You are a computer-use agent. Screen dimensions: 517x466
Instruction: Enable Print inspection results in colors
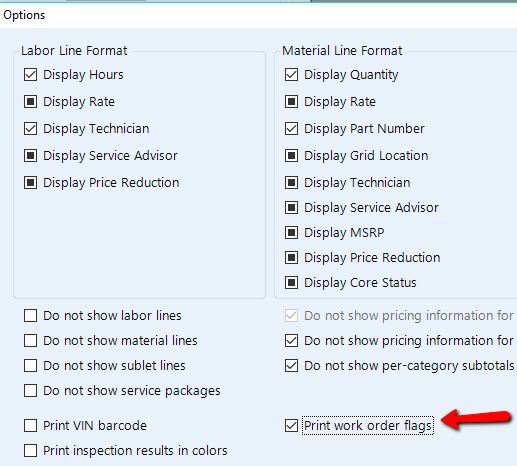30,451
